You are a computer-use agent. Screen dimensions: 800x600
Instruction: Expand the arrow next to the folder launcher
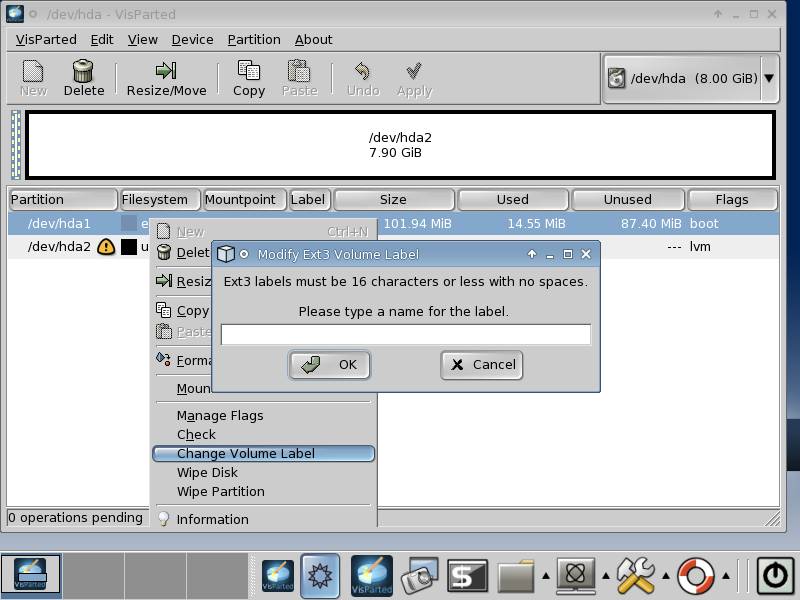tap(545, 576)
